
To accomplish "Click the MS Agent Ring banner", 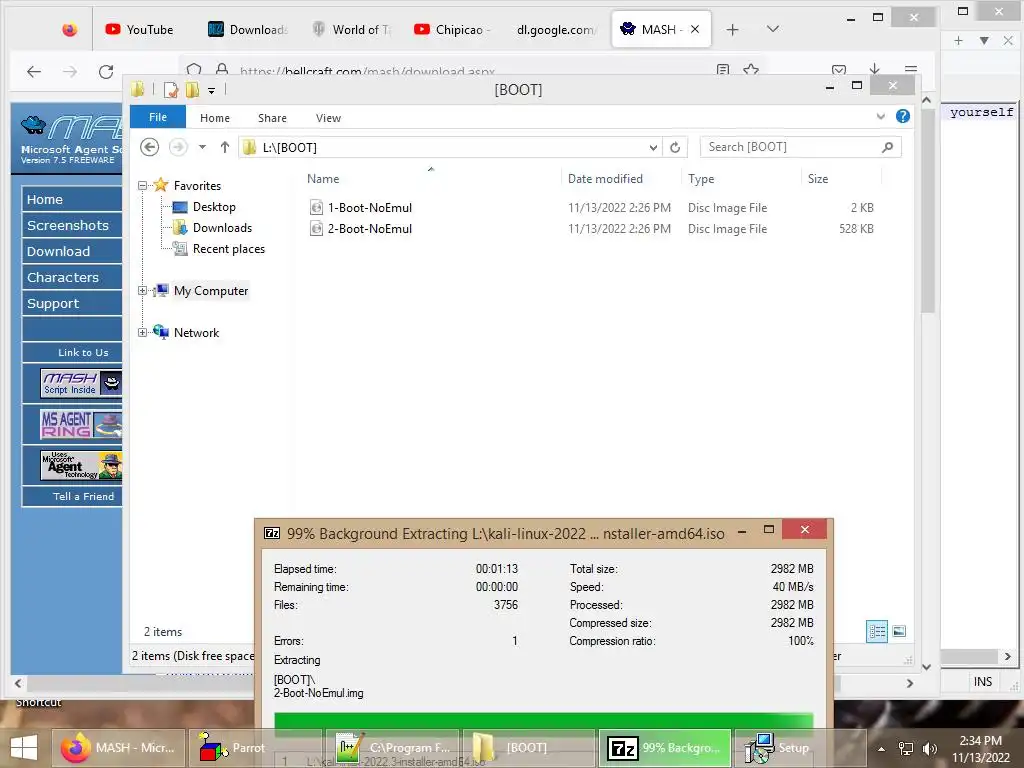I will [80, 424].
